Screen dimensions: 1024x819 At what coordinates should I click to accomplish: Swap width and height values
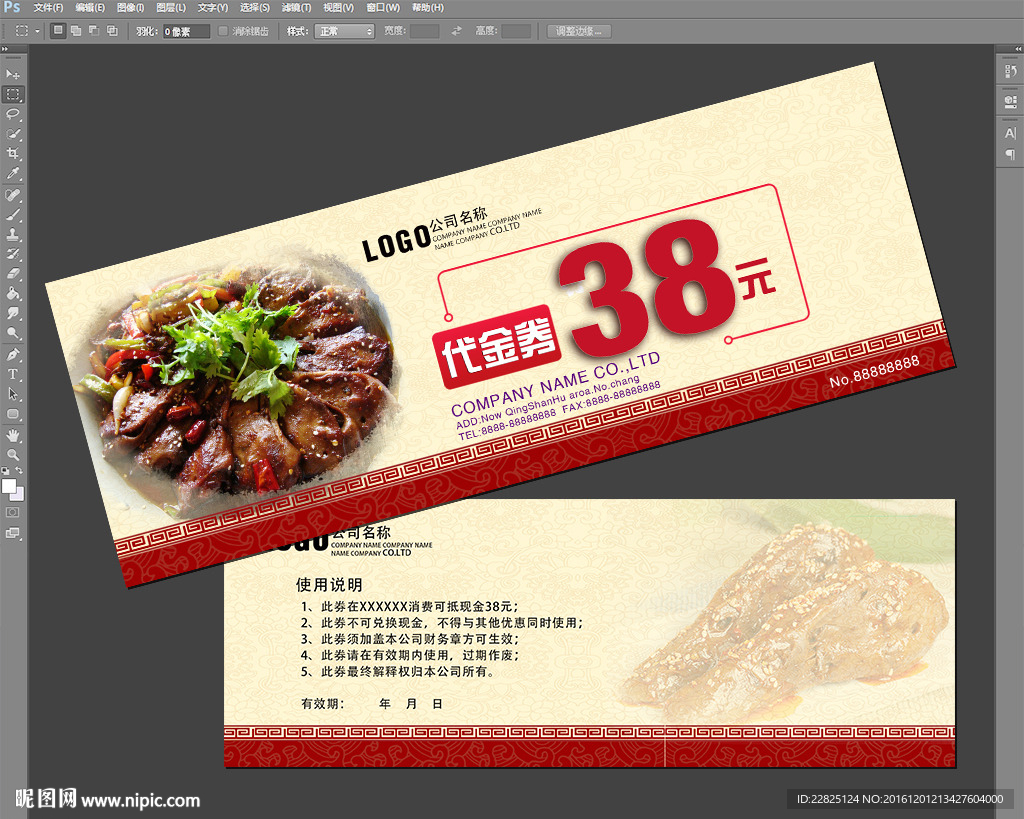click(x=456, y=31)
